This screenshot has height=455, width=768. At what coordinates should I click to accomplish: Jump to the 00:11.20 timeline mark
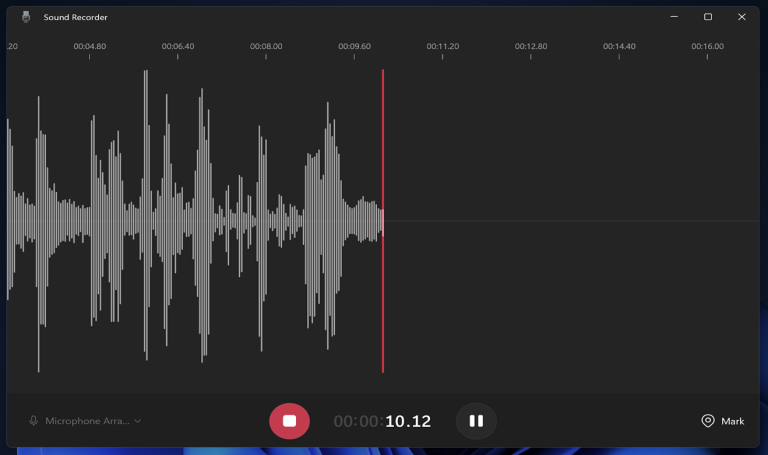click(443, 47)
